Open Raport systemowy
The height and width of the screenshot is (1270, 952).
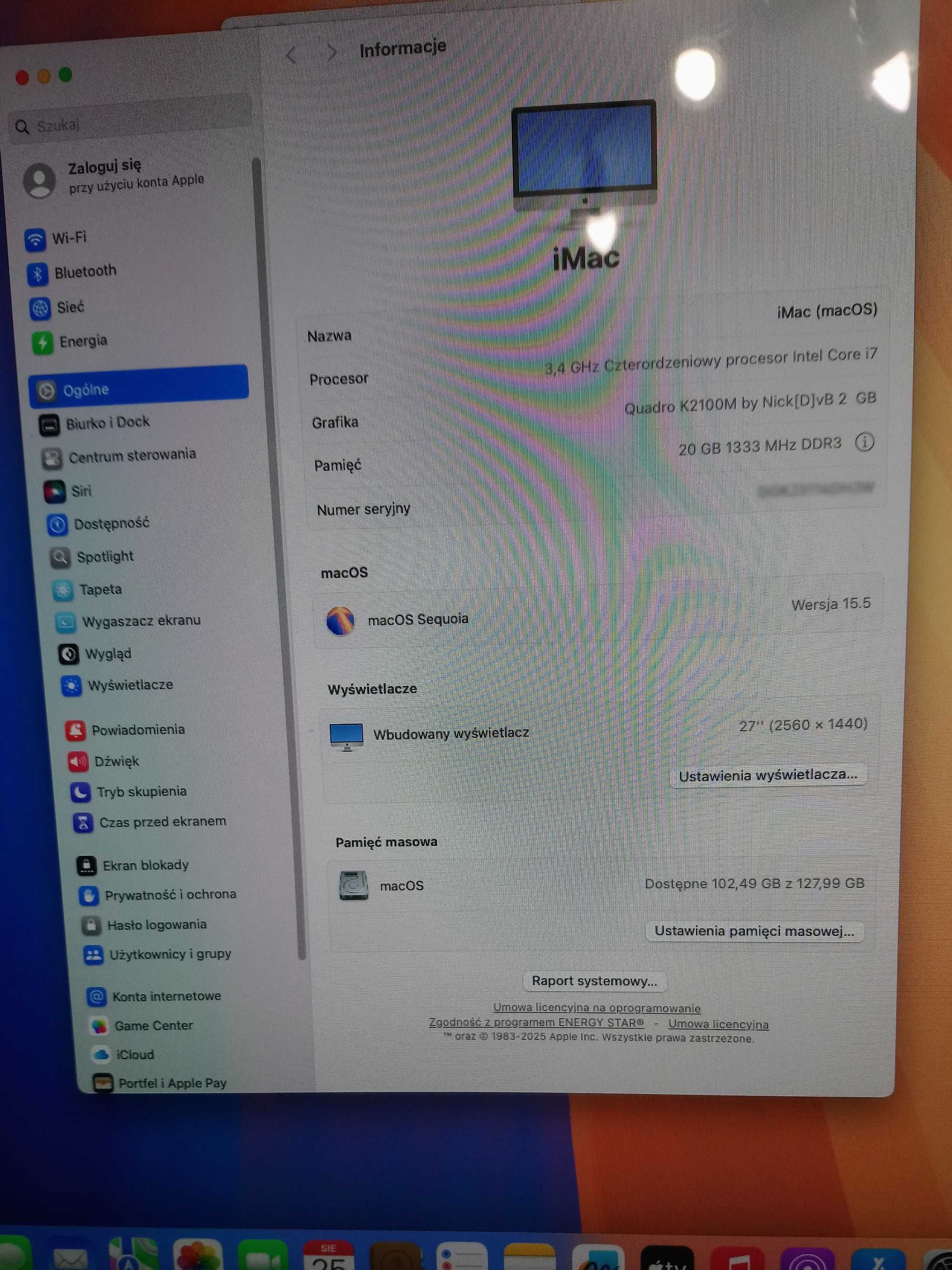point(594,981)
